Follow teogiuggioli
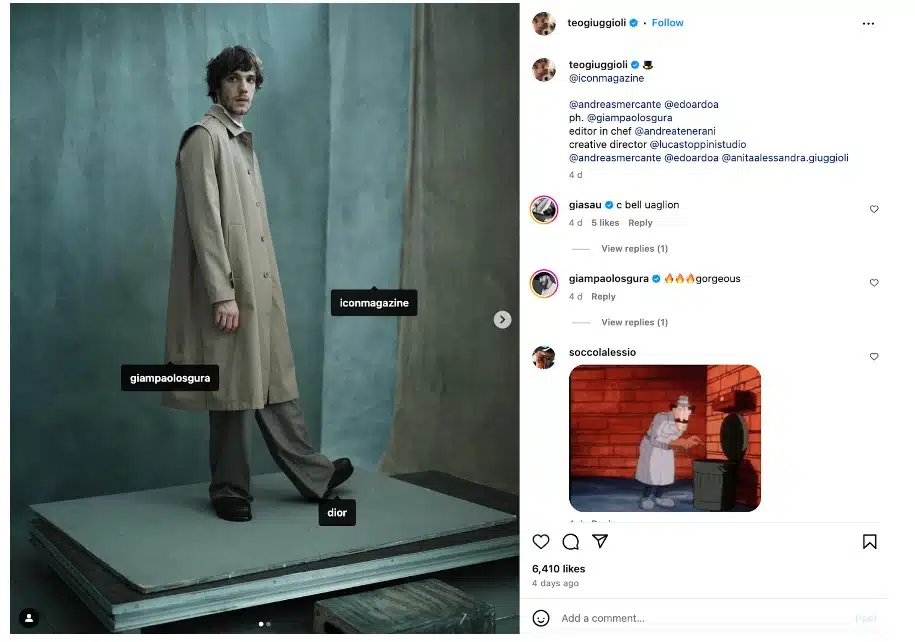The image size is (915, 642). coord(667,23)
